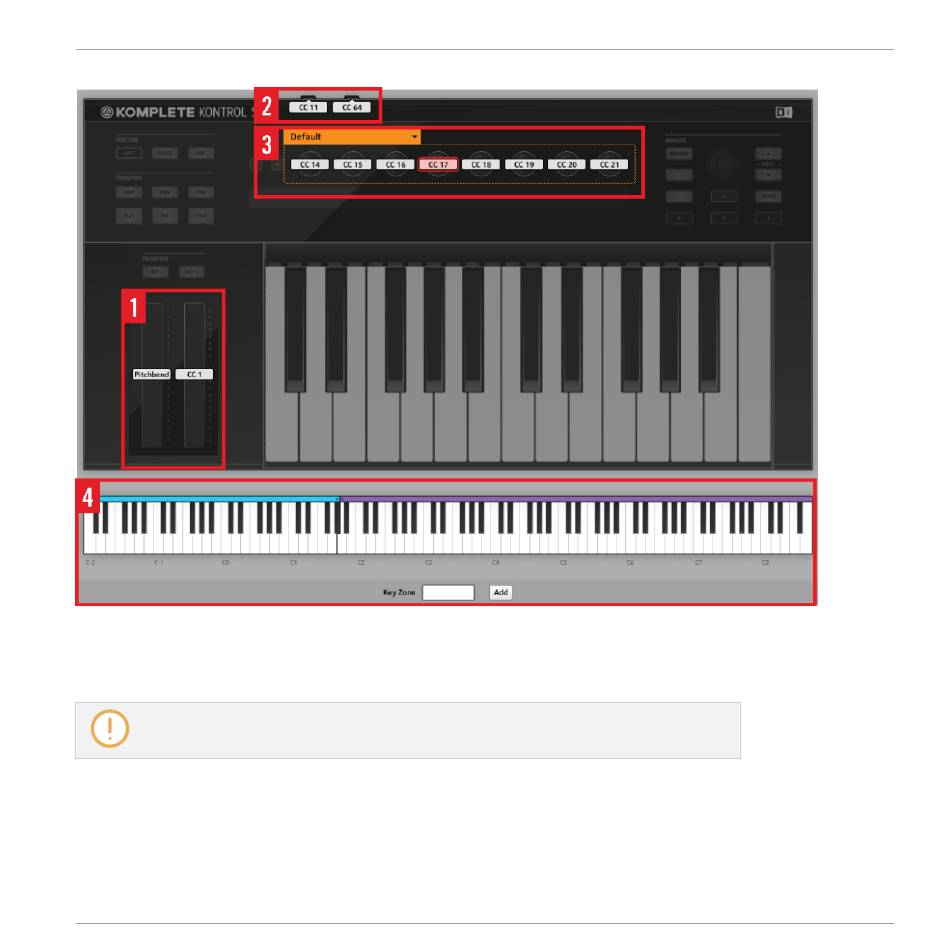
Task: Select the CC 18 knob
Action: (481, 164)
